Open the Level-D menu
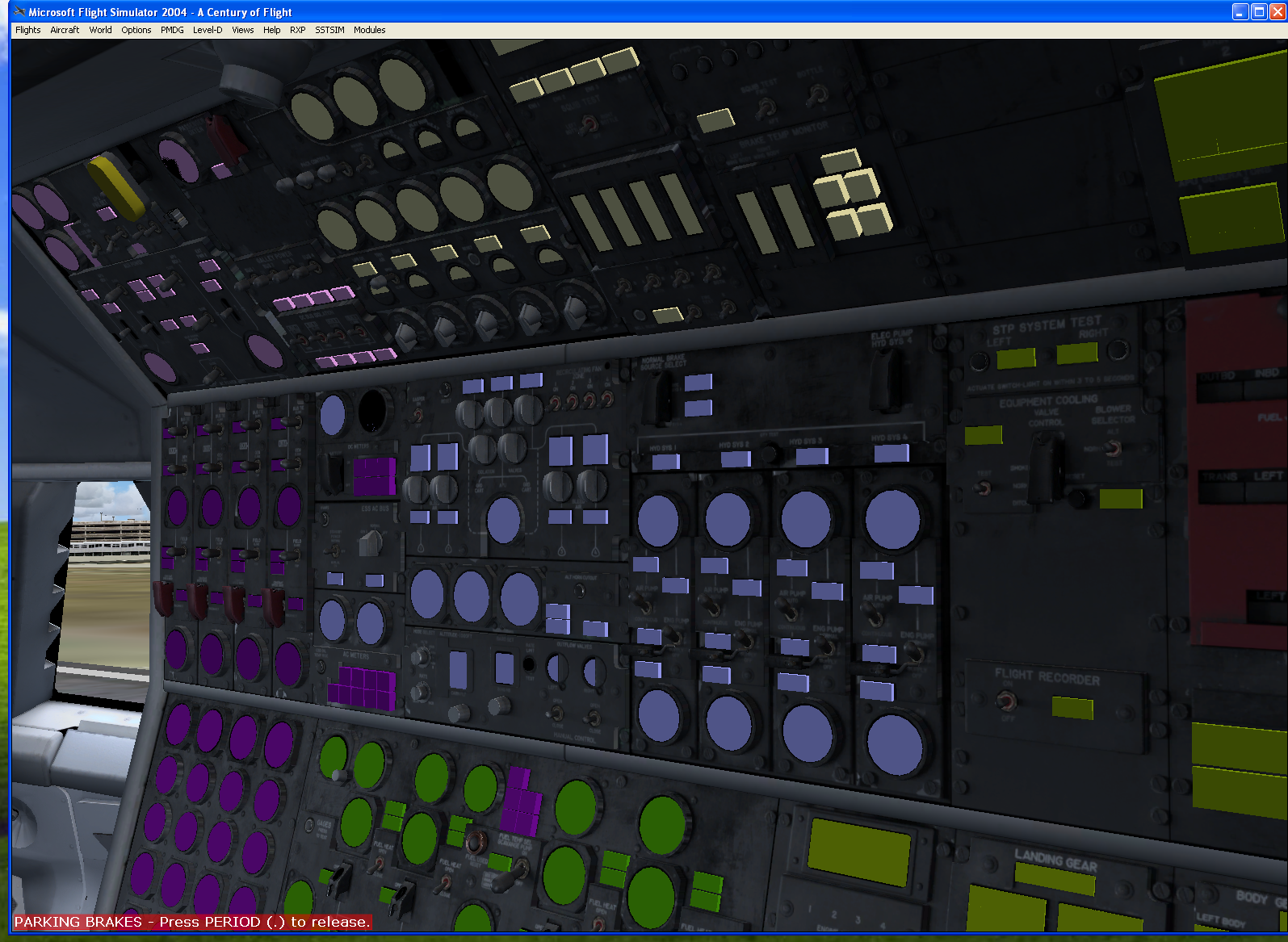 pyautogui.click(x=208, y=30)
